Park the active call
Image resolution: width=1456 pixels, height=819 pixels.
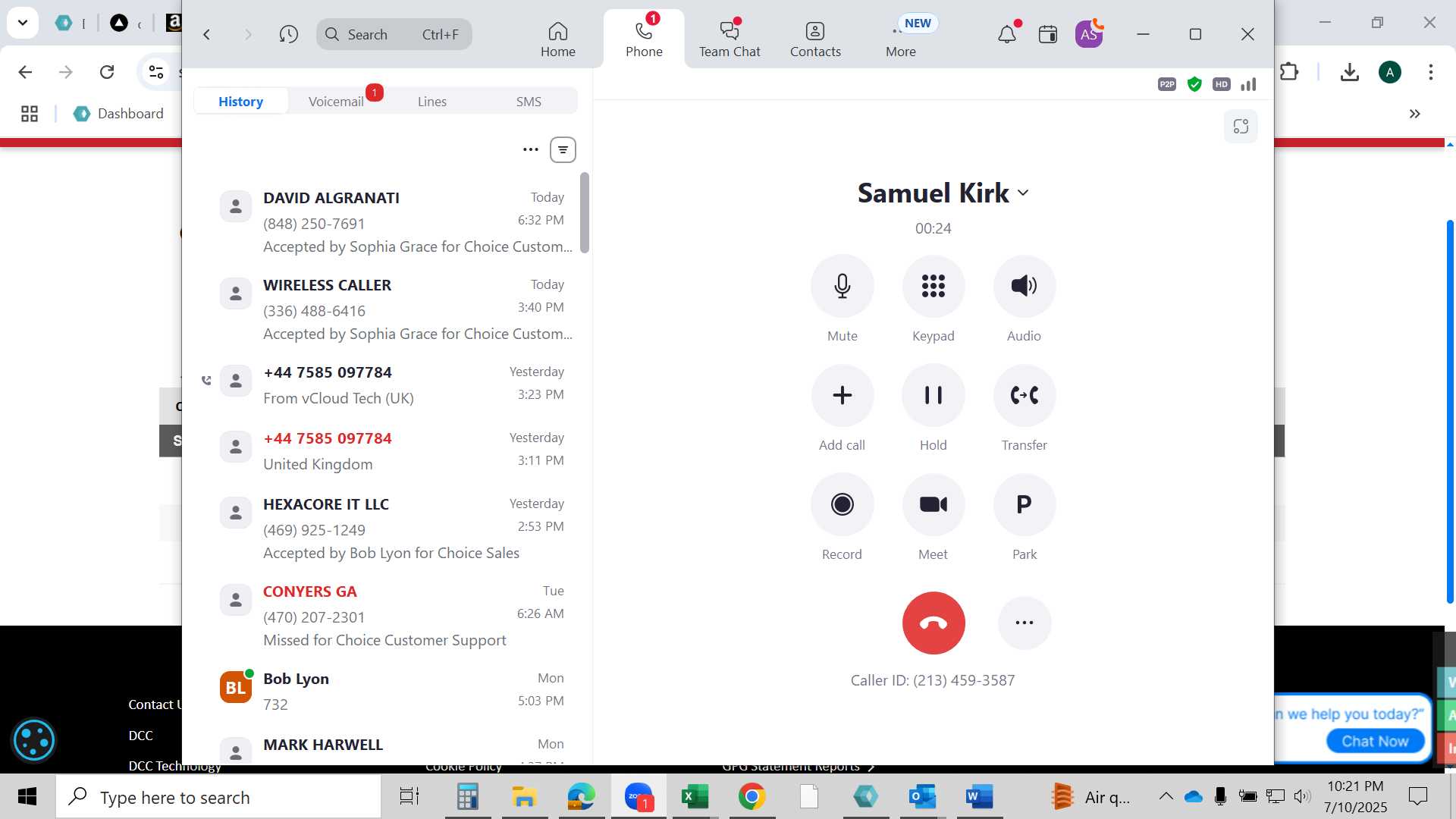click(x=1024, y=504)
